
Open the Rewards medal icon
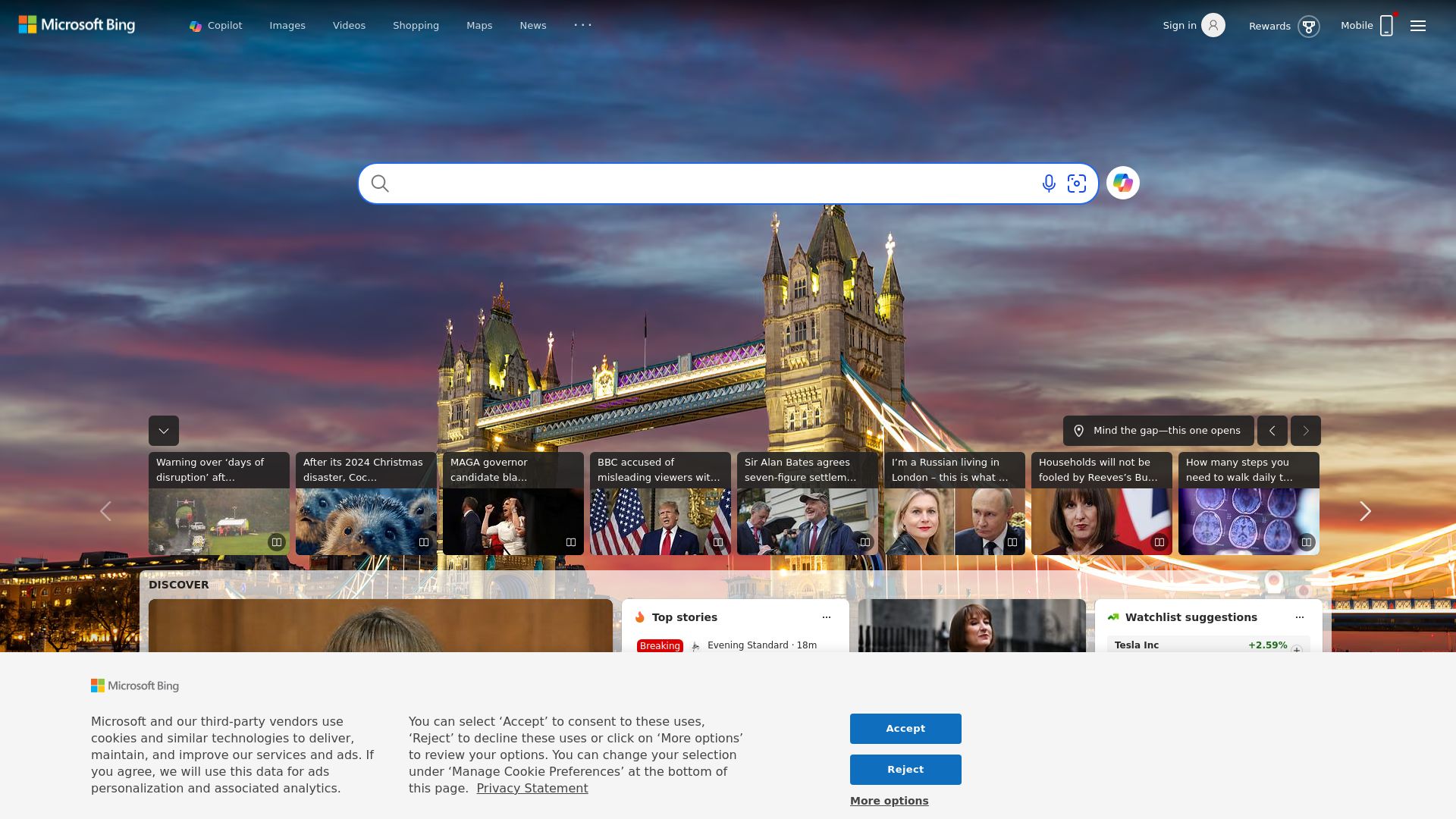[x=1310, y=26]
